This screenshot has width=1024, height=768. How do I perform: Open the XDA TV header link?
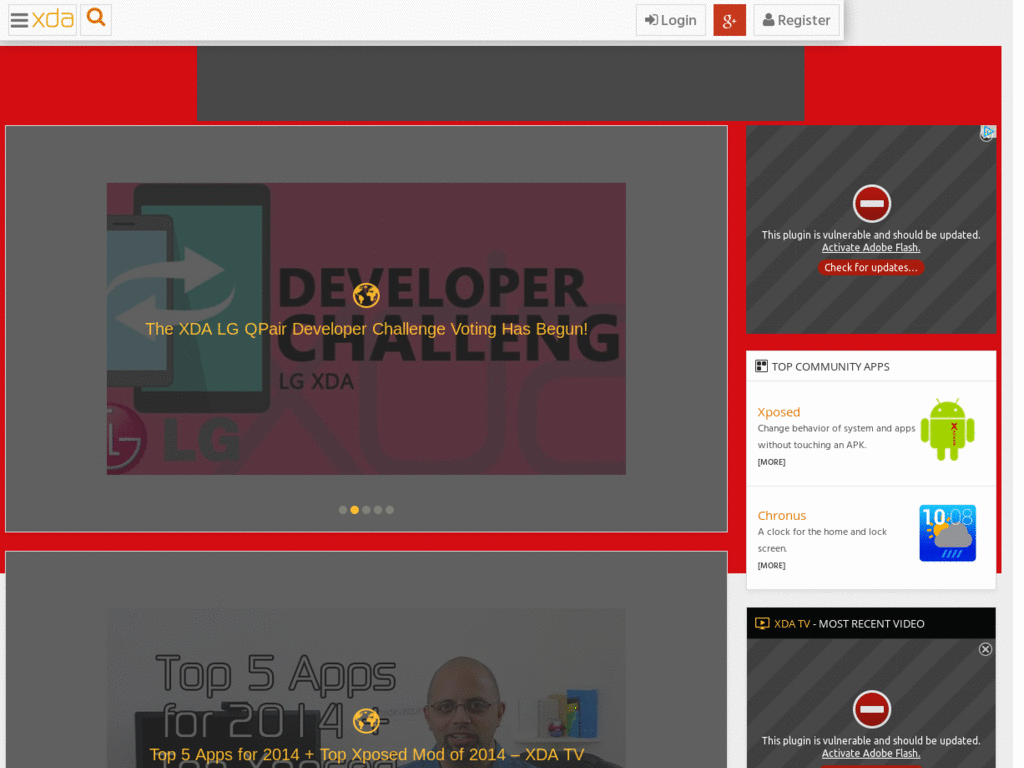pos(792,624)
